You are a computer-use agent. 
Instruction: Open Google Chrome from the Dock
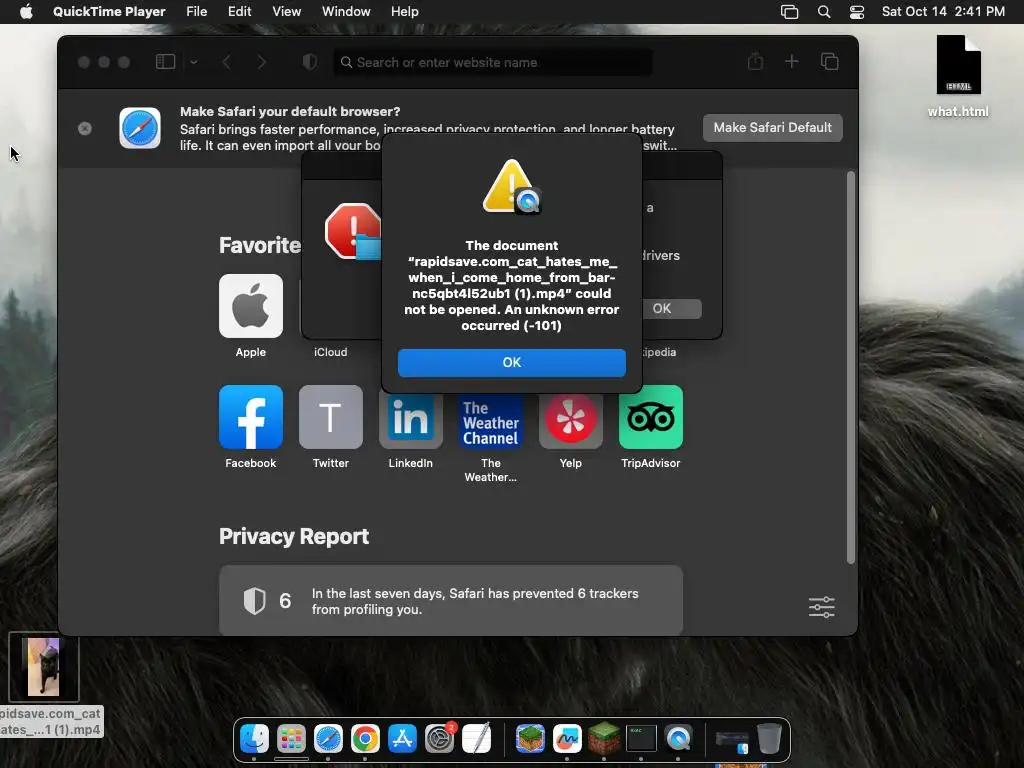click(365, 739)
